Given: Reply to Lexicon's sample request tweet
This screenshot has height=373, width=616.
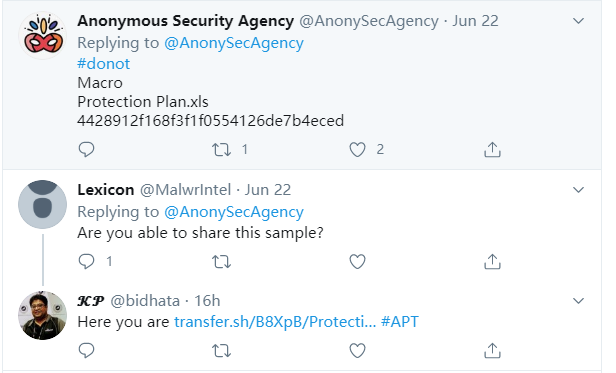Looking at the screenshot, I should pos(86,261).
